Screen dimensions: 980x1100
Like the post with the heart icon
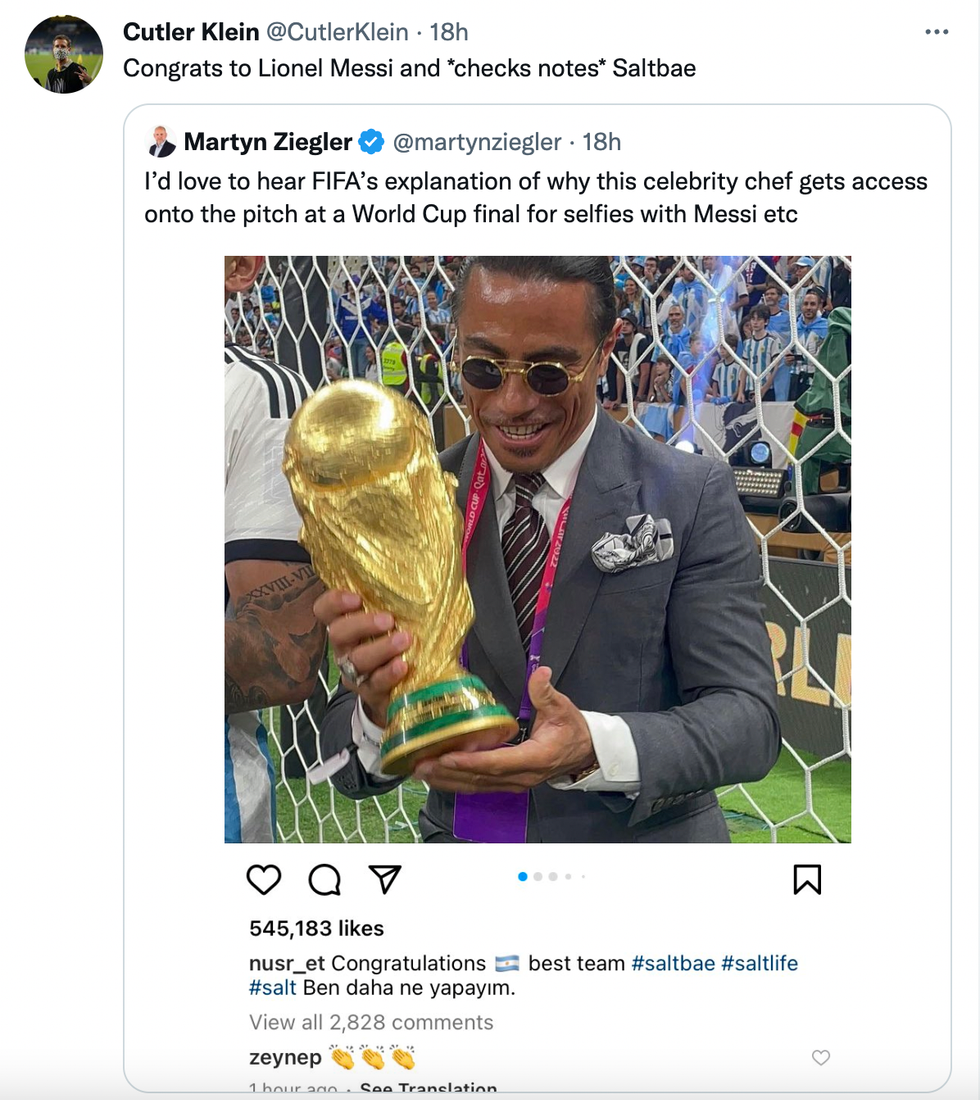[263, 879]
